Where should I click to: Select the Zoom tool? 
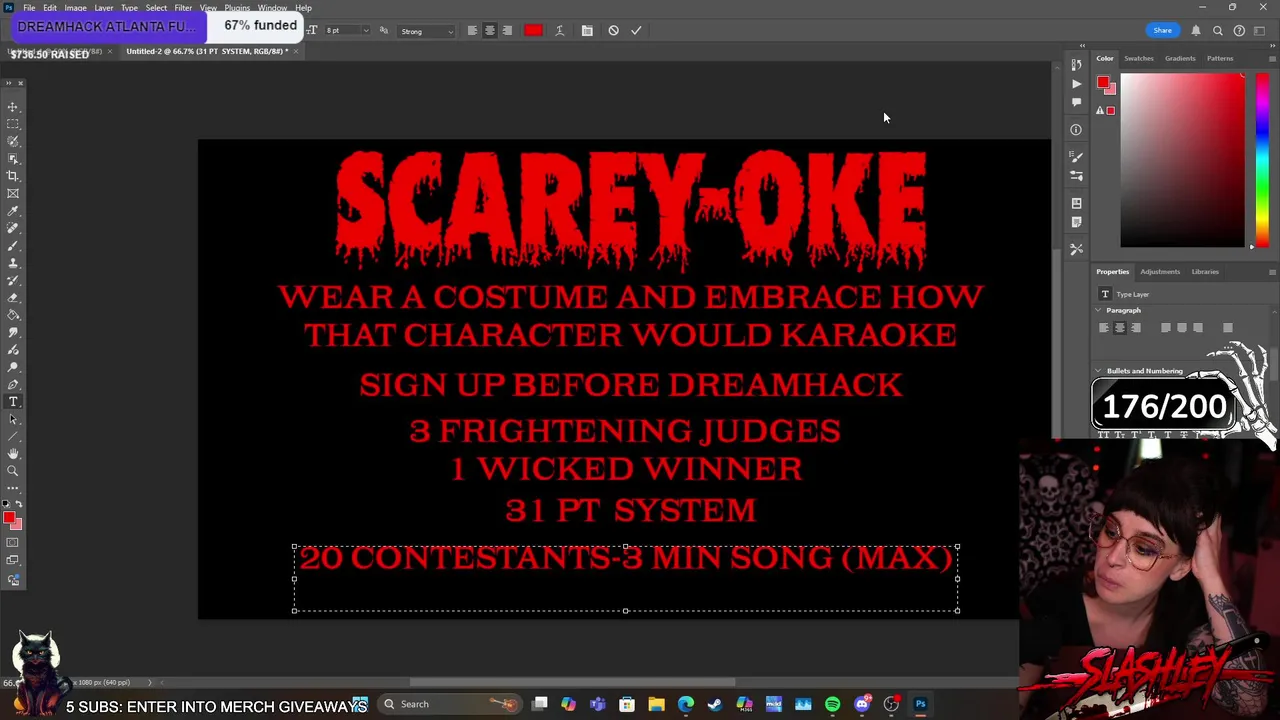13,471
